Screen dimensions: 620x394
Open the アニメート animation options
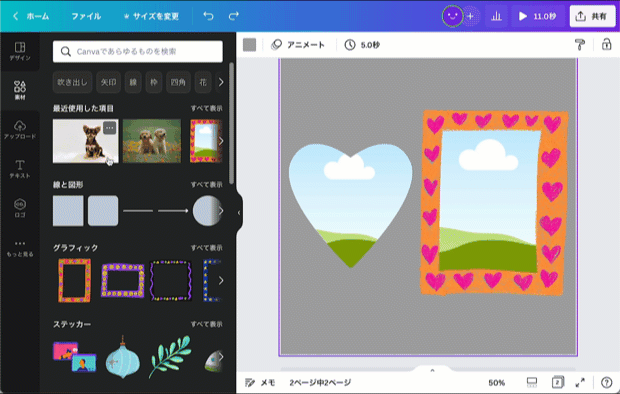click(298, 45)
